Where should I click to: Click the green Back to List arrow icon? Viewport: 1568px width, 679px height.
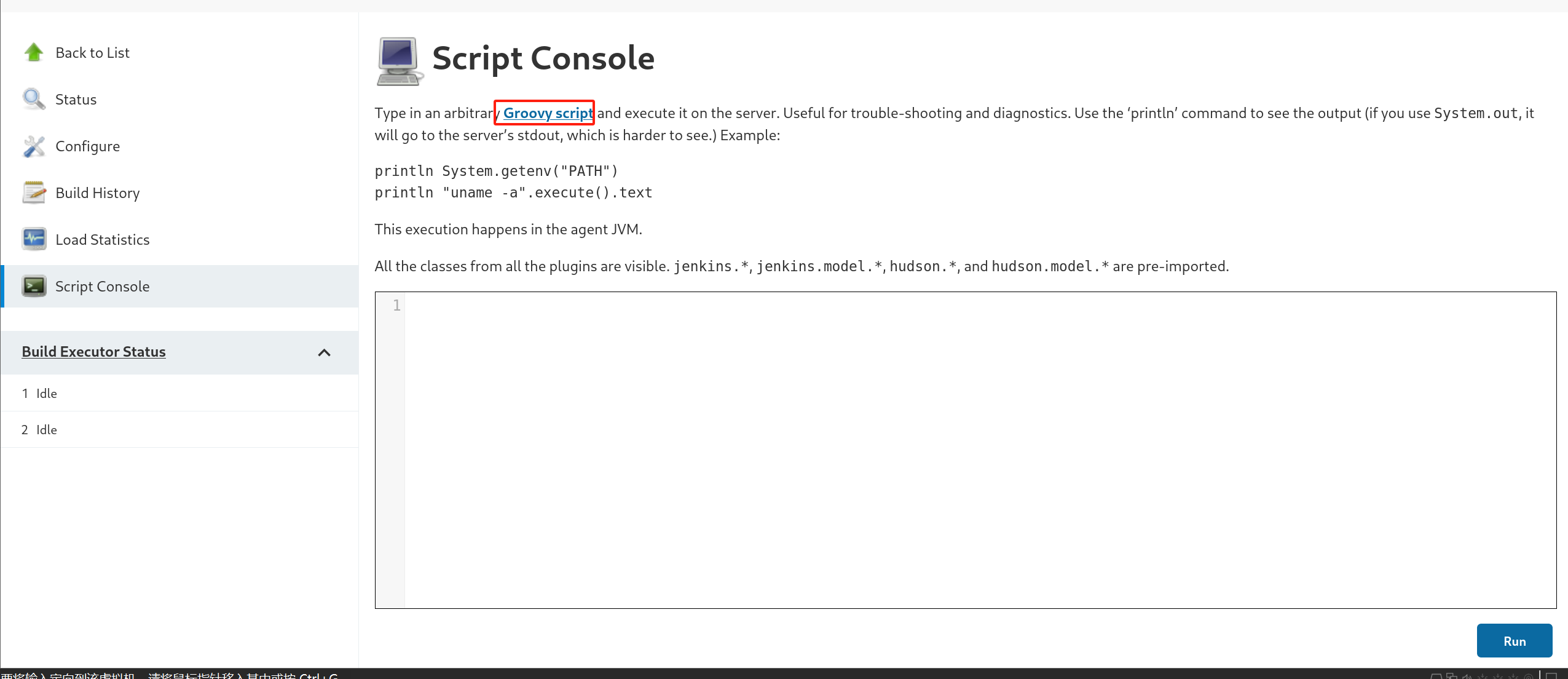34,52
